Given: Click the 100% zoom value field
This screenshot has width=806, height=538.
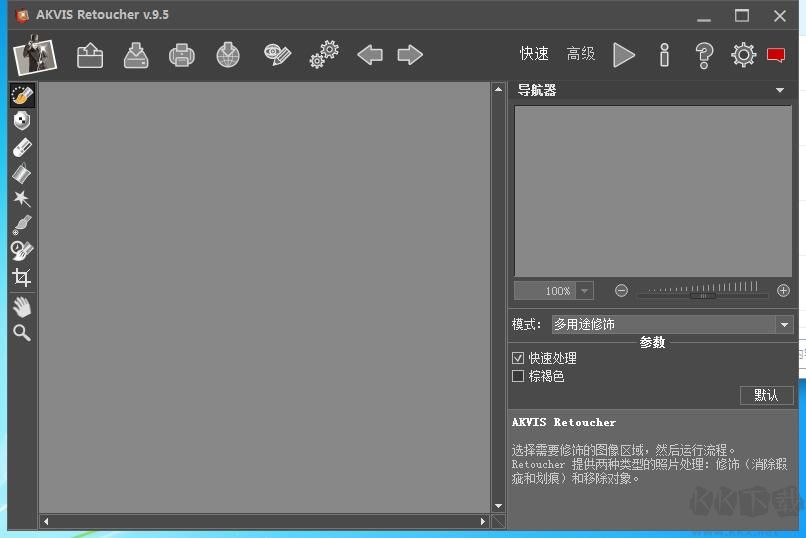Looking at the screenshot, I should point(545,291).
